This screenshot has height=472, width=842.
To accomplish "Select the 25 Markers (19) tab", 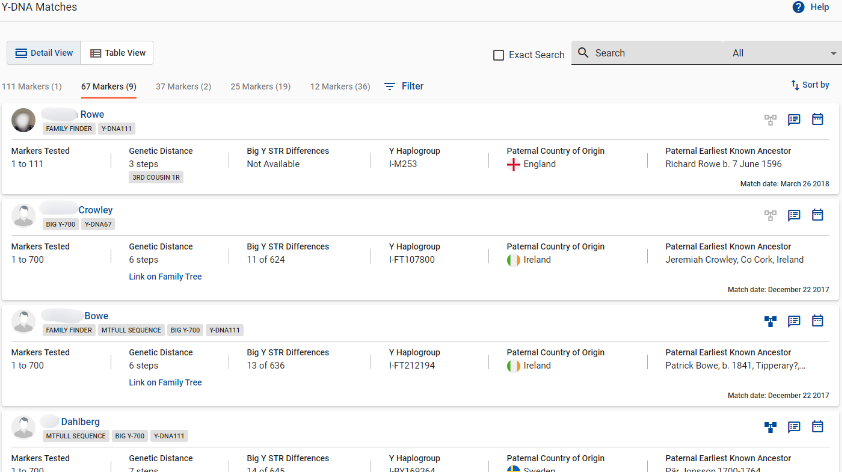I will point(260,86).
